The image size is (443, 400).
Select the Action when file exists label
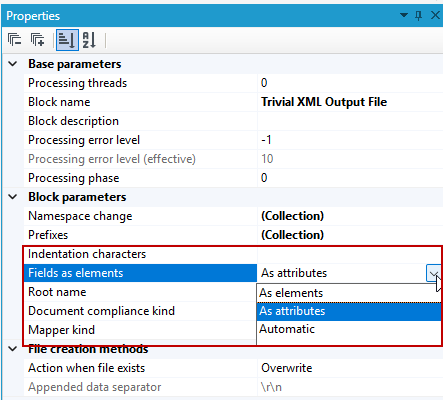86,368
